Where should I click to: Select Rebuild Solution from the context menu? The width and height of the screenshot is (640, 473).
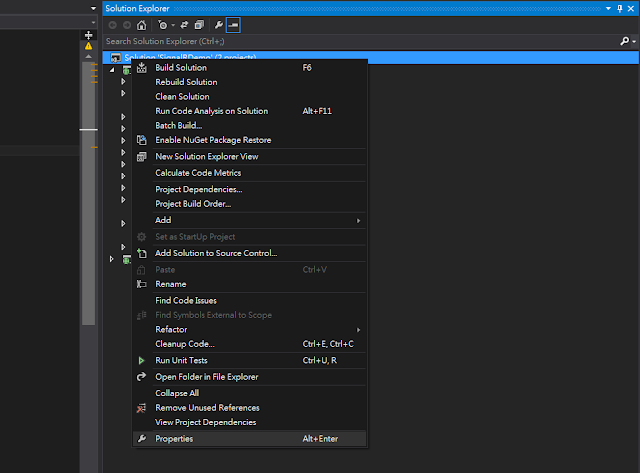[186, 82]
